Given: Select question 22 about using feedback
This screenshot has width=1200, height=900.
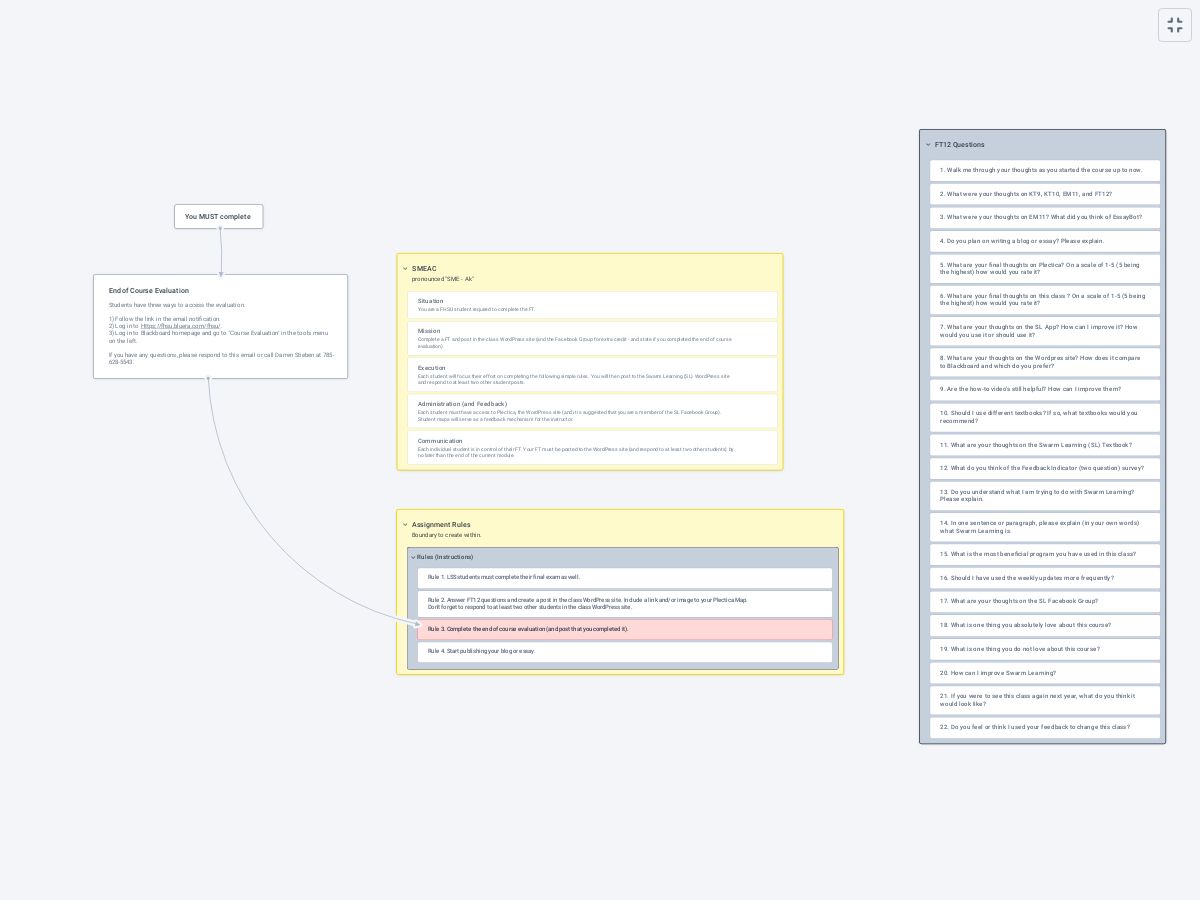Looking at the screenshot, I should coord(1044,727).
